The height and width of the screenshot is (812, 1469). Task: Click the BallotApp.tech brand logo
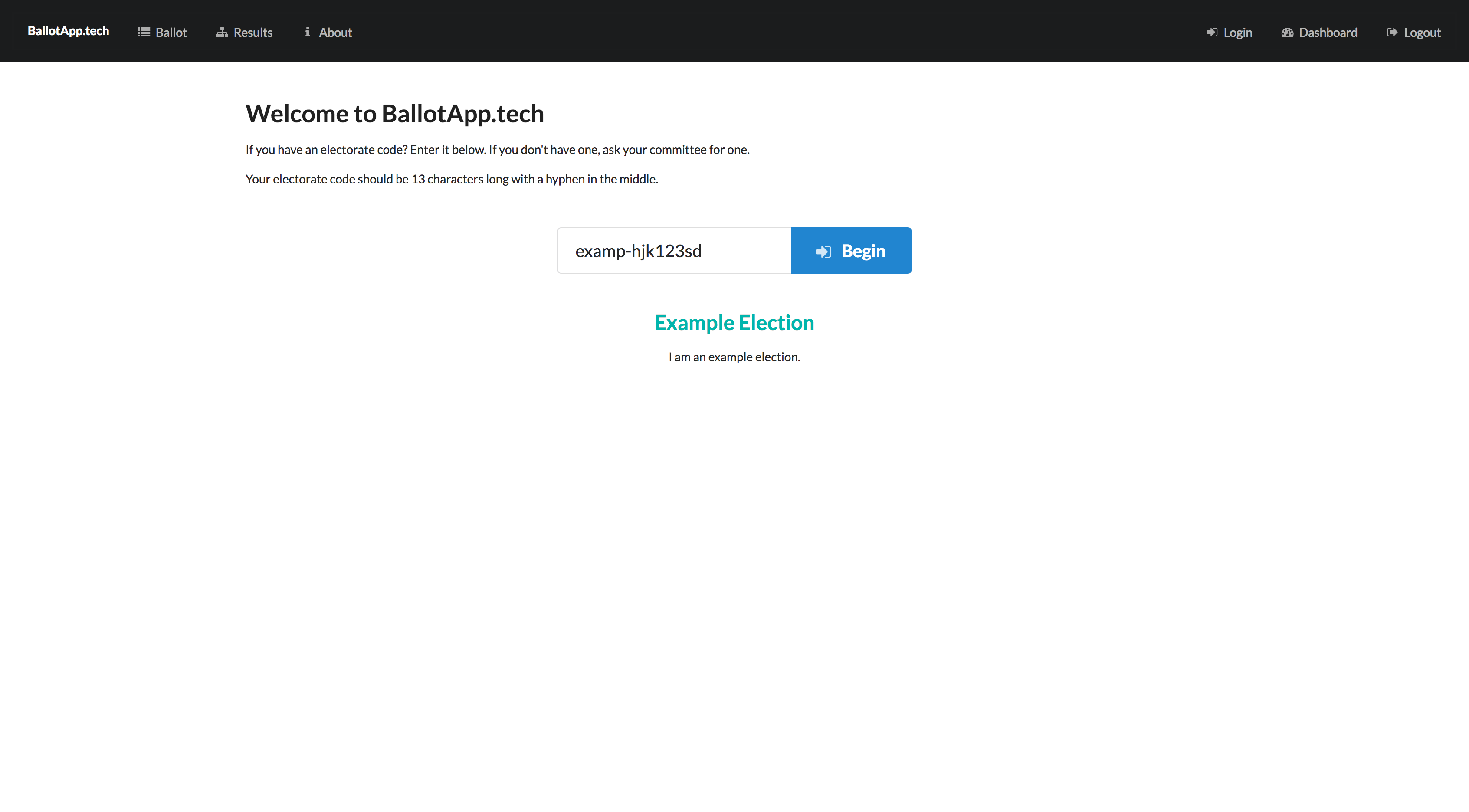pyautogui.click(x=69, y=31)
